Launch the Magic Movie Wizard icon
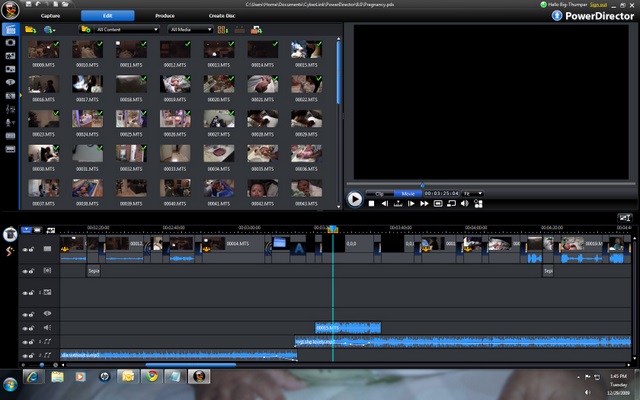The image size is (640, 400). [x=10, y=234]
